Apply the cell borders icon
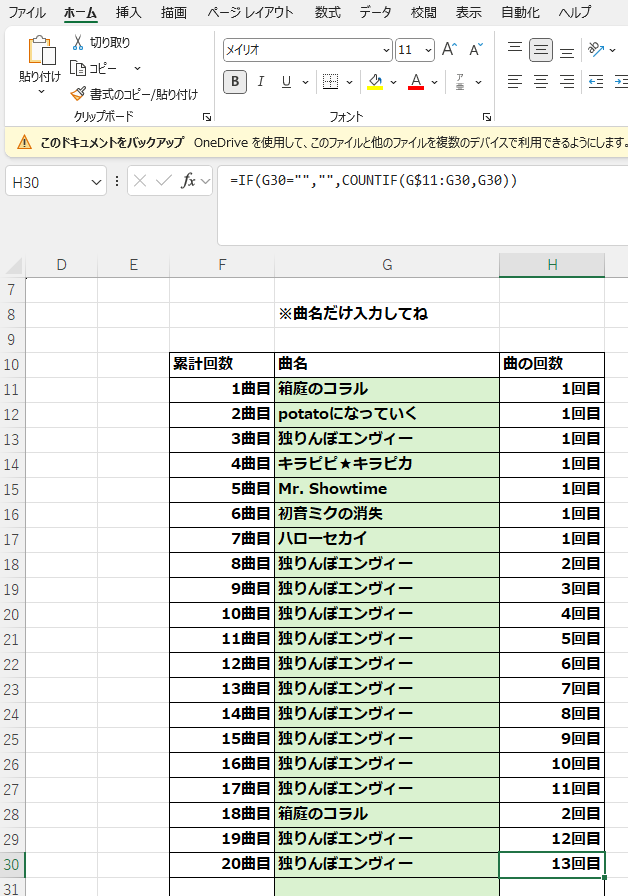This screenshot has height=896, width=628. click(330, 82)
